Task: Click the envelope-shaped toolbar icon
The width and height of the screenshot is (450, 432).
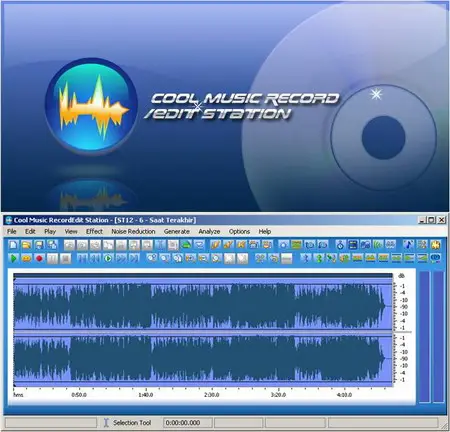Action: coord(199,245)
